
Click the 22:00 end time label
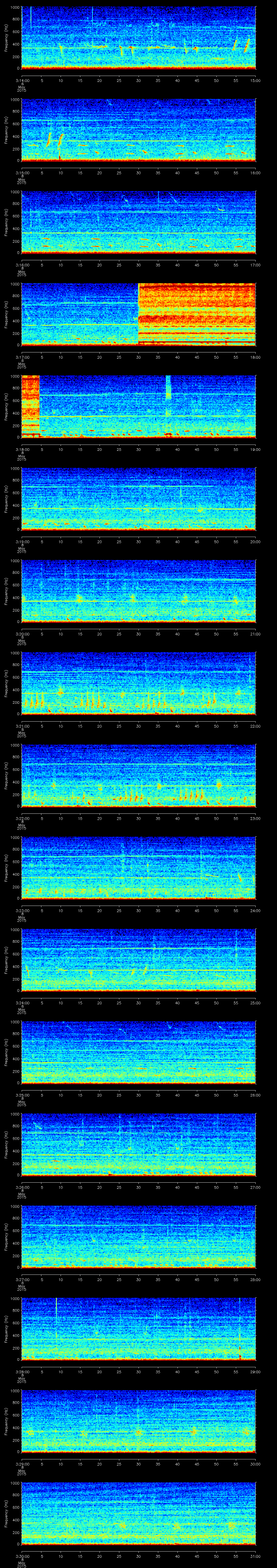tap(256, 726)
